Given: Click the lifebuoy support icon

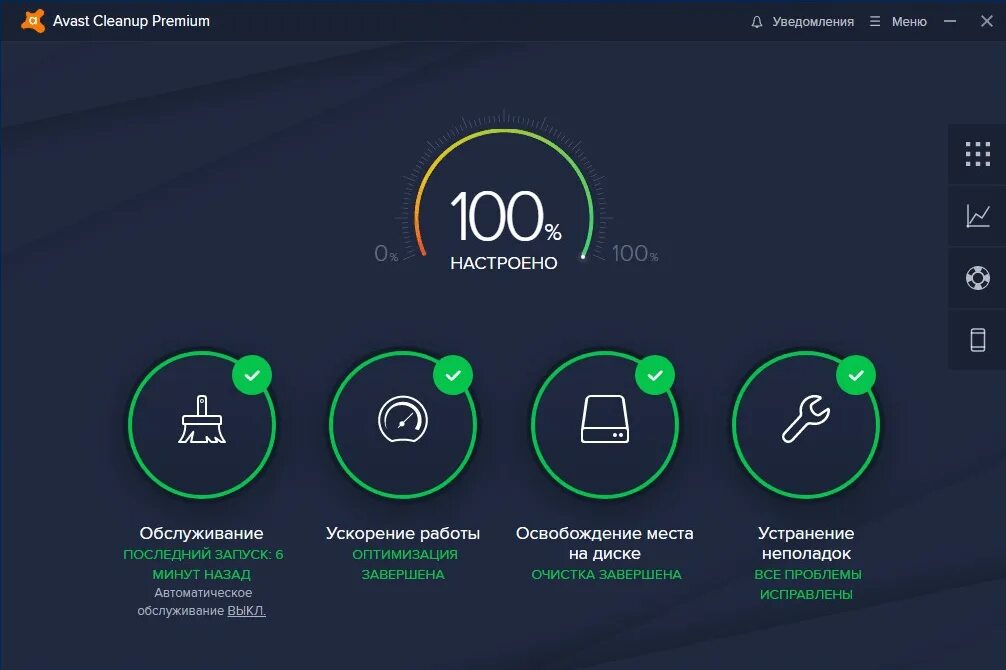Looking at the screenshot, I should coord(976,278).
